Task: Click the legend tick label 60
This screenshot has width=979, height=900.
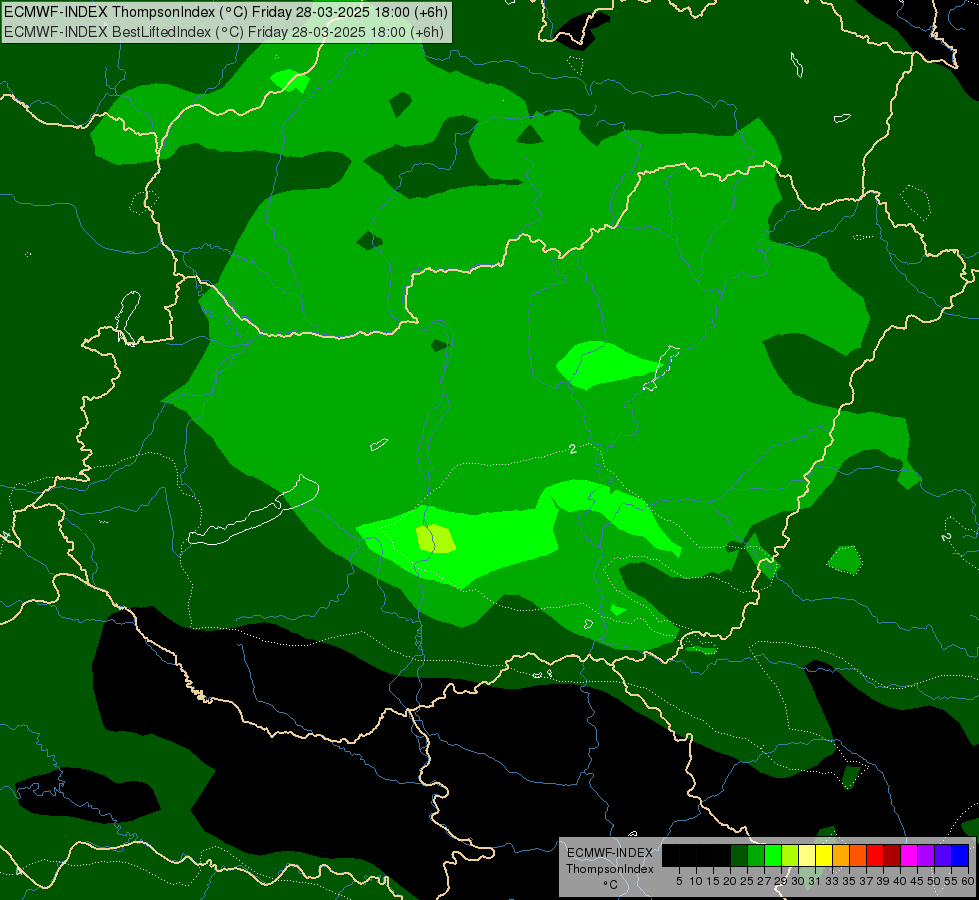Action: pyautogui.click(x=968, y=881)
